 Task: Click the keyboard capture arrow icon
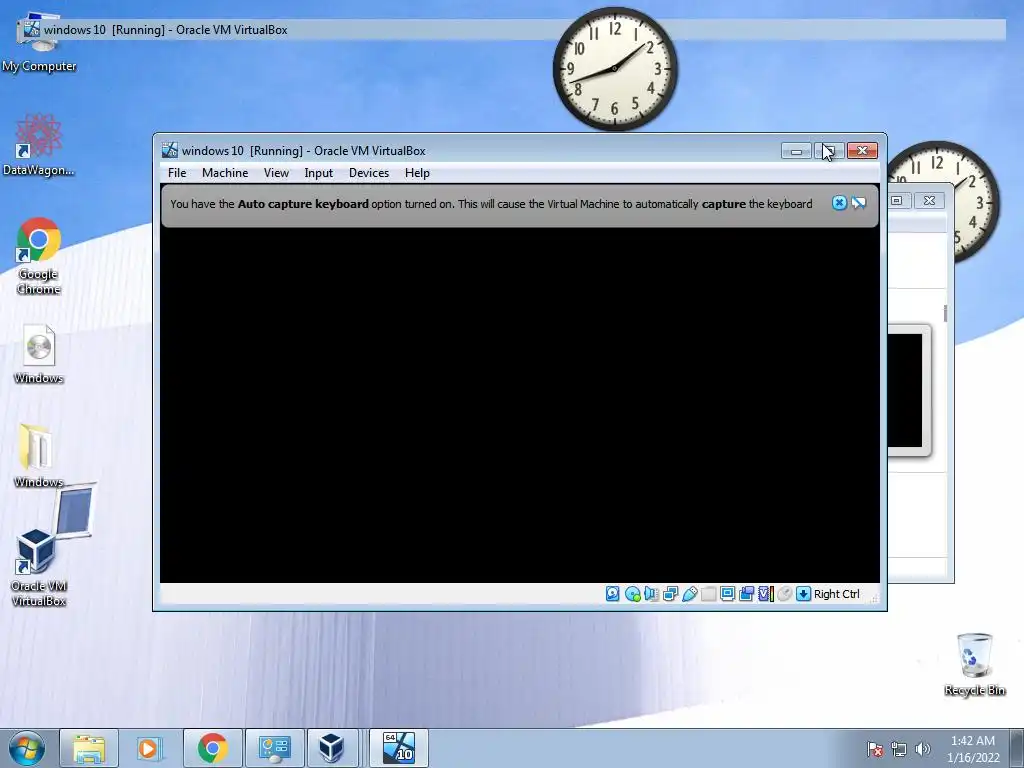click(x=804, y=594)
